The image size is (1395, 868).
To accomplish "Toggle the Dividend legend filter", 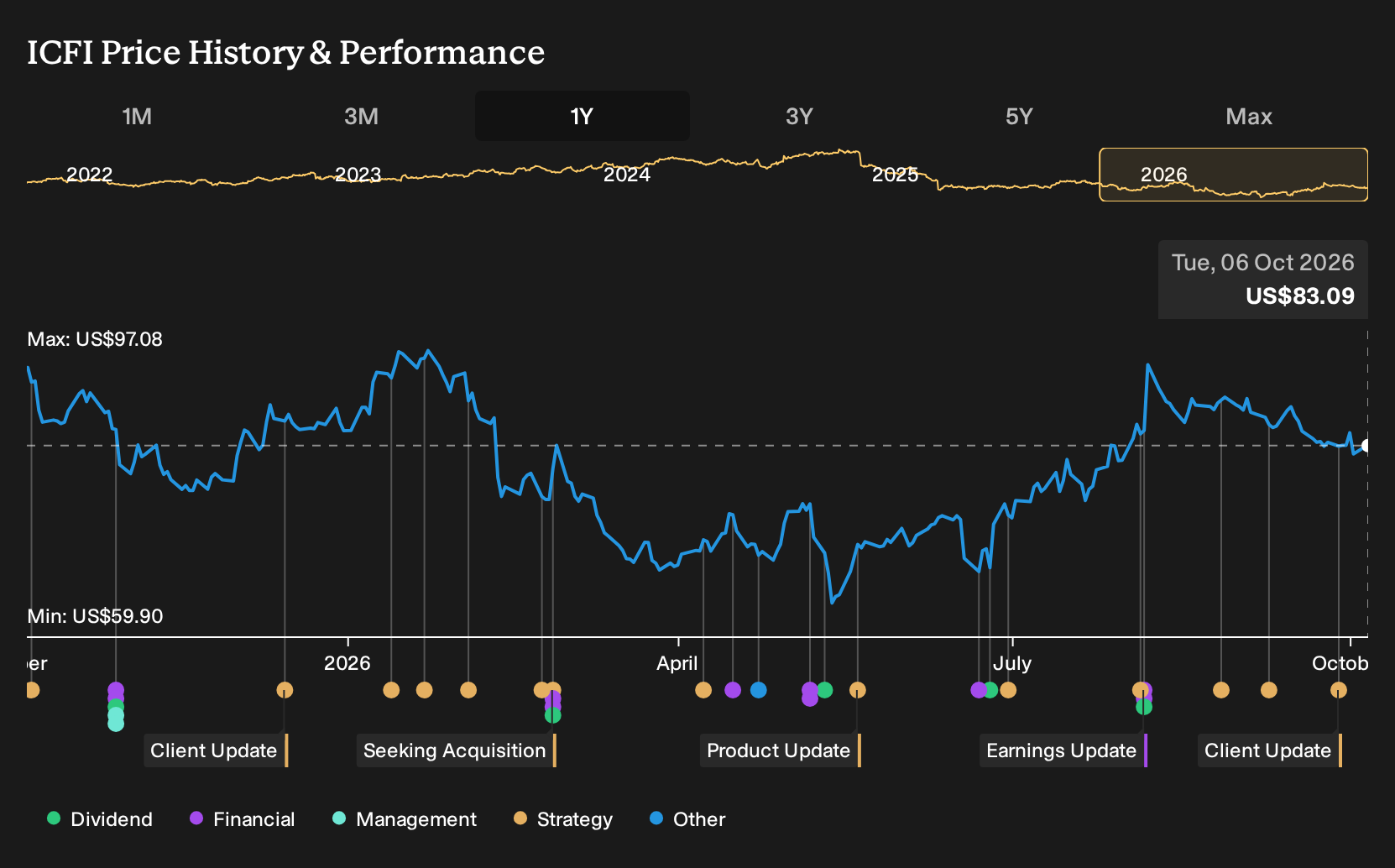I will pyautogui.click(x=100, y=819).
